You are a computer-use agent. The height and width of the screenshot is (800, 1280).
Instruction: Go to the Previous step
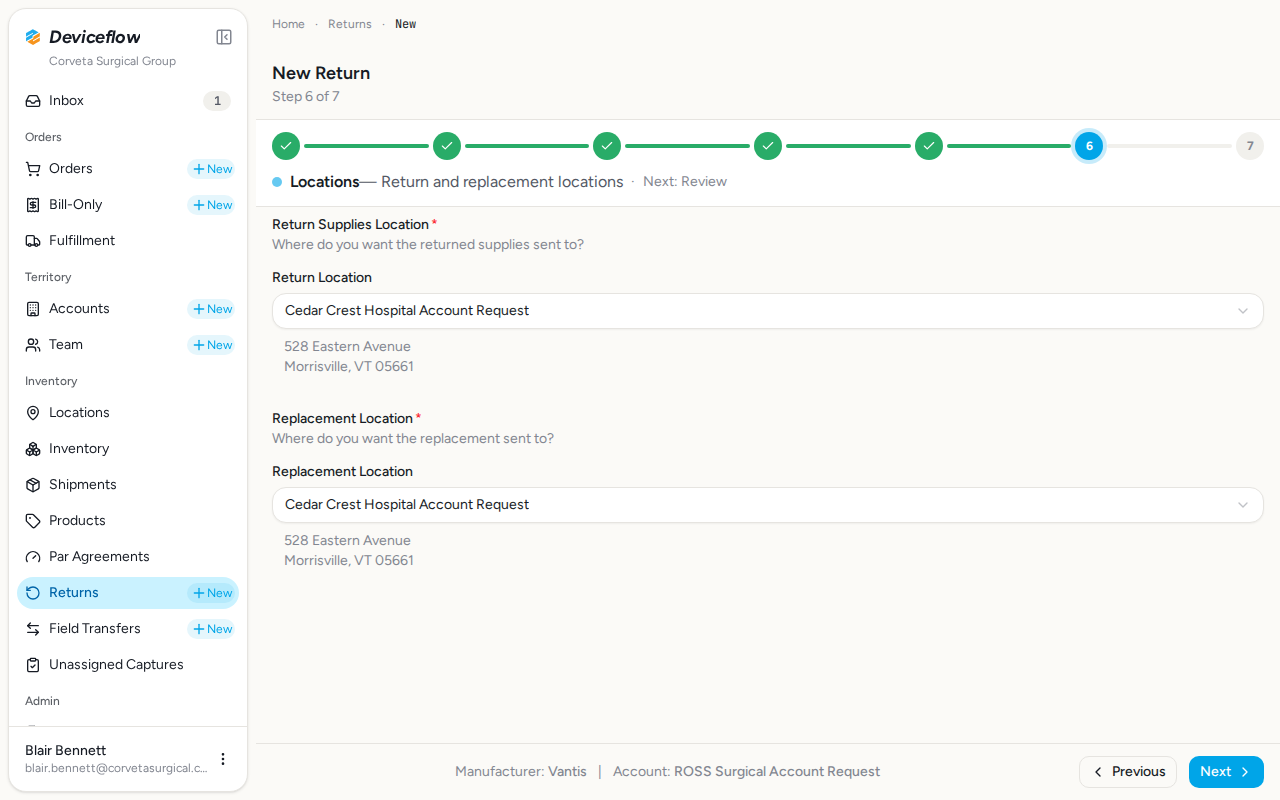pos(1128,772)
